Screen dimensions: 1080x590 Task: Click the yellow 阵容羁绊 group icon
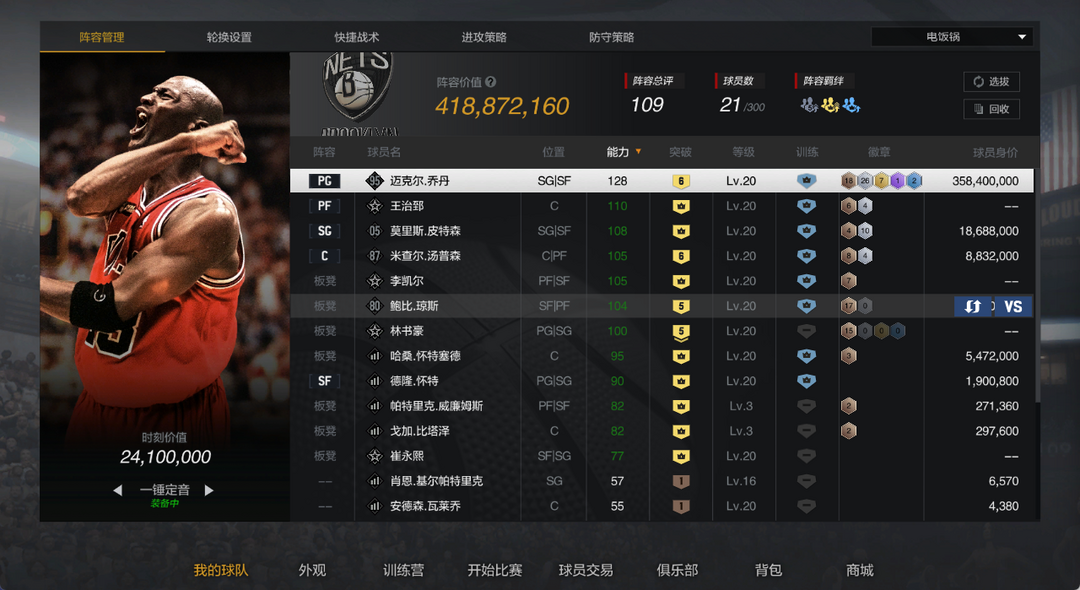[x=831, y=105]
